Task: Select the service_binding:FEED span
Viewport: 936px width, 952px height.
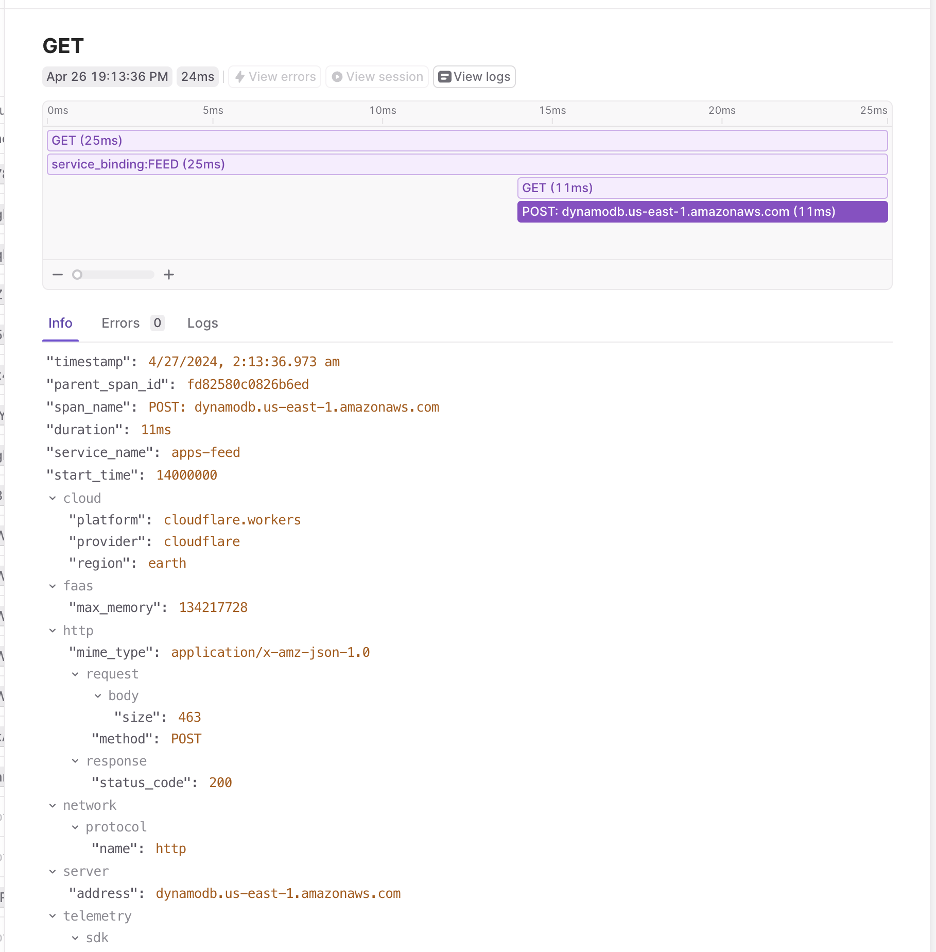Action: point(467,163)
